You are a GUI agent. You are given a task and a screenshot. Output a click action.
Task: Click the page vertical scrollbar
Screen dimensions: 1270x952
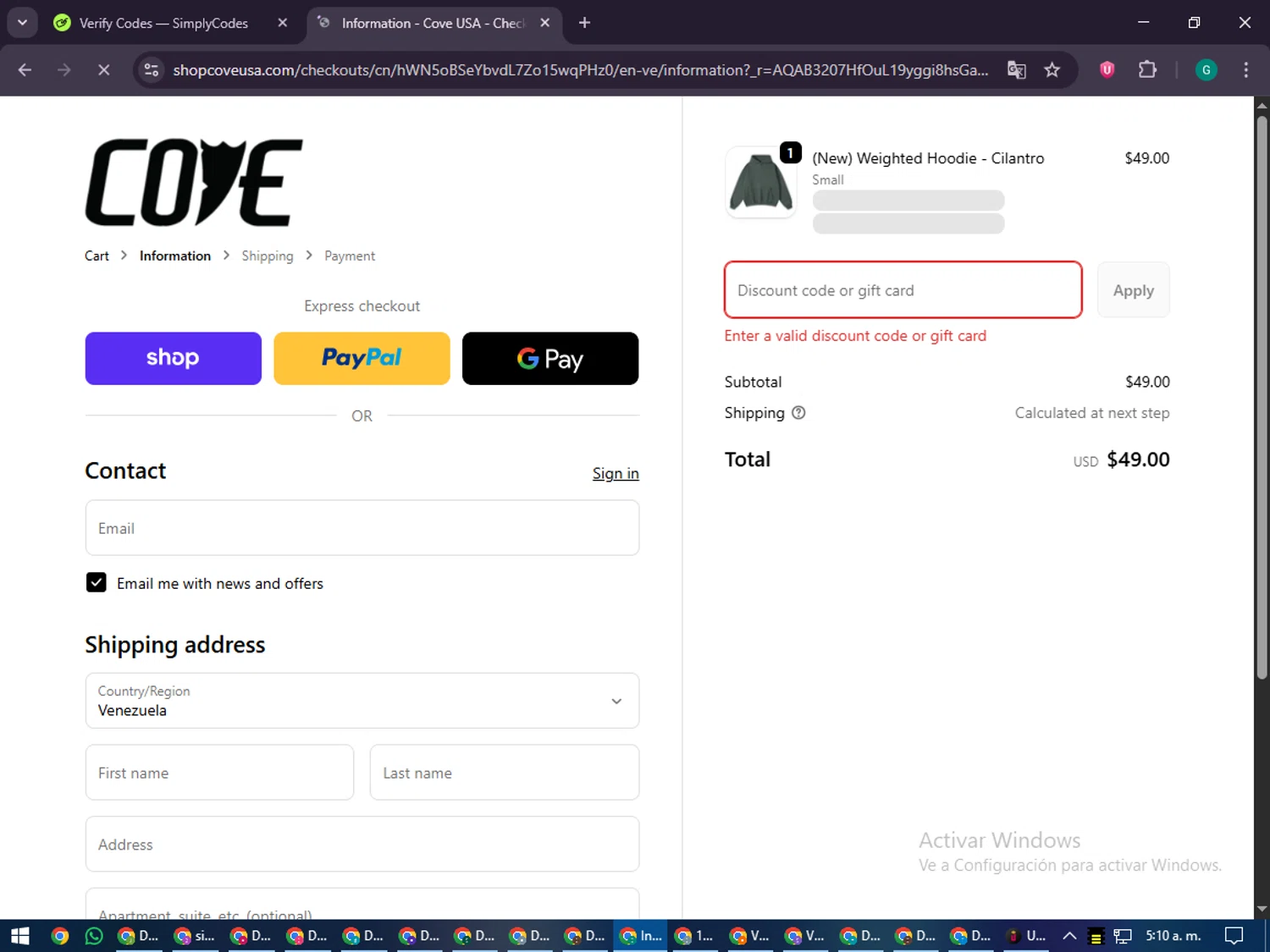[1262, 398]
